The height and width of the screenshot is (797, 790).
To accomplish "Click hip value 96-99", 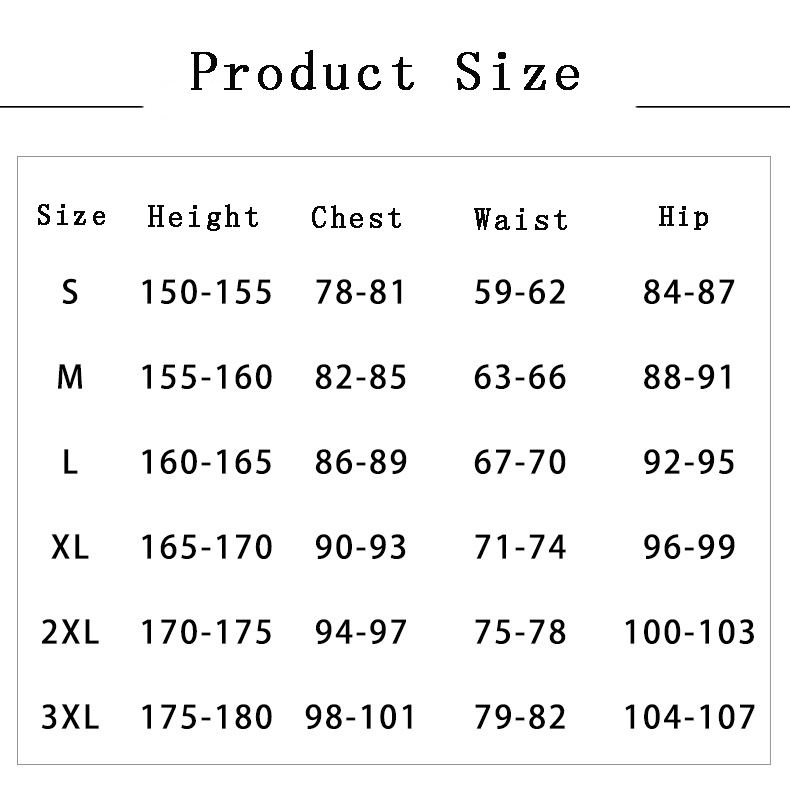I will tap(689, 548).
